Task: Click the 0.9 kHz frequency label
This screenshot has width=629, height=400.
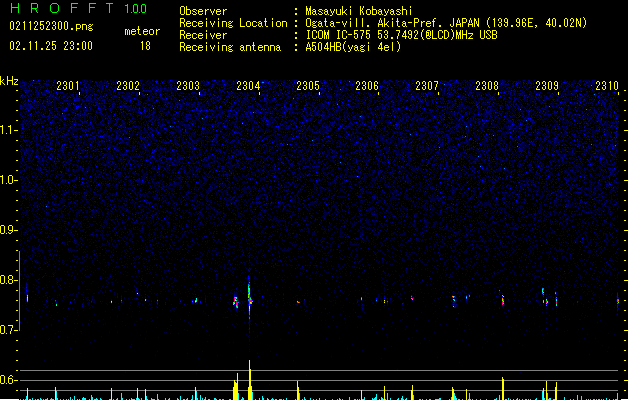Action: pyautogui.click(x=7, y=230)
